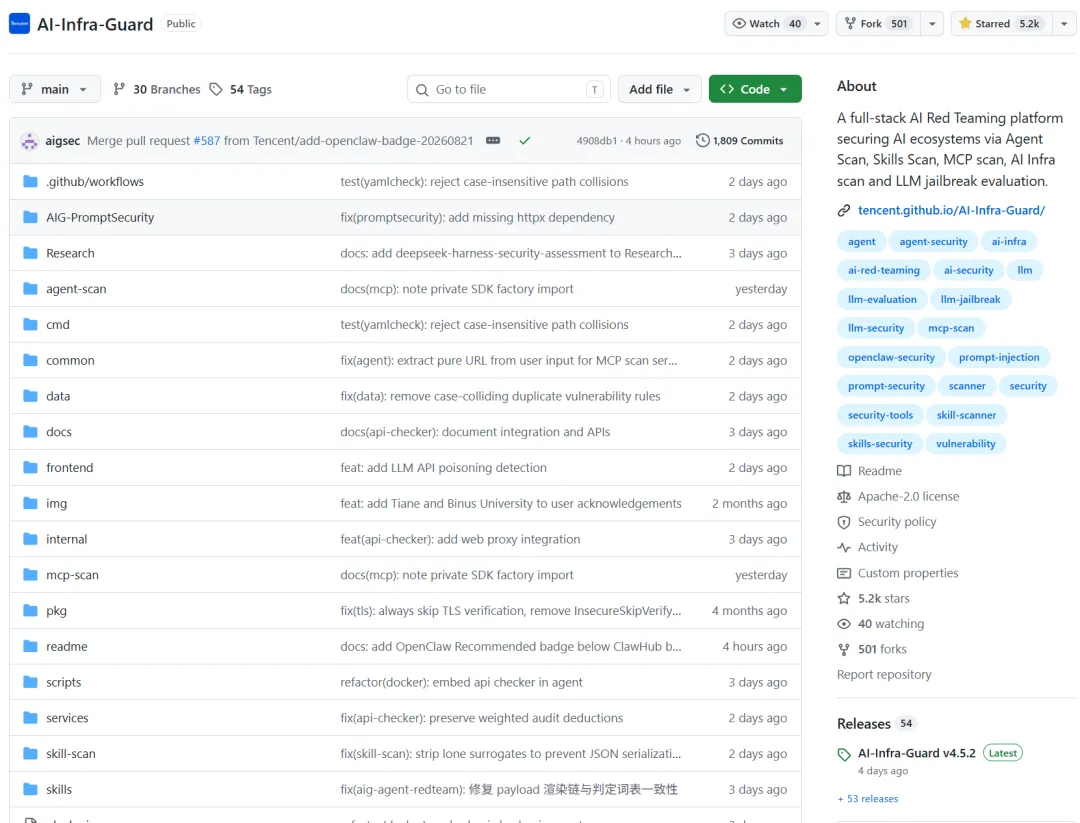Click the ai-red-teaming topic tag

884,271
